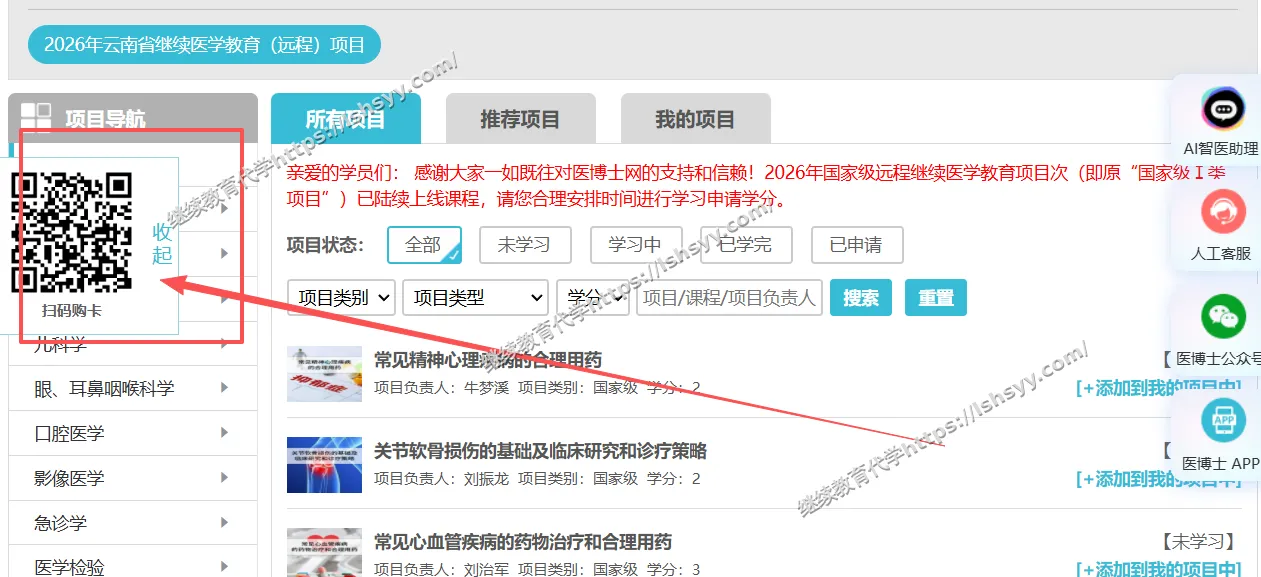Click 项目负责人: 刘治军 text
Screen dimensions: 1261x577
click(x=441, y=569)
